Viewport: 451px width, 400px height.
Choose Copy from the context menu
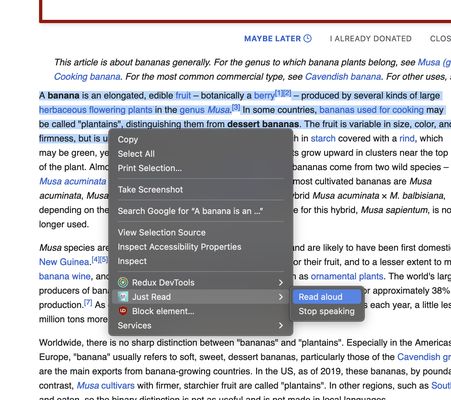pyautogui.click(x=201, y=140)
